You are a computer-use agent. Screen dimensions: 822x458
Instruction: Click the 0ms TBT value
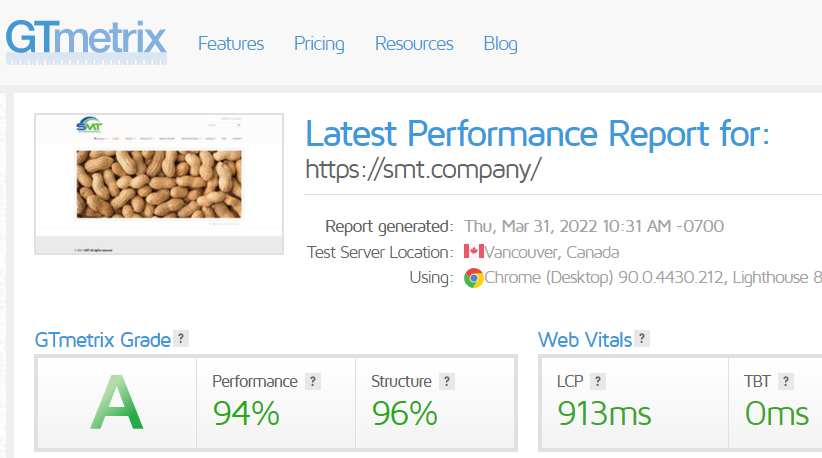tap(776, 413)
